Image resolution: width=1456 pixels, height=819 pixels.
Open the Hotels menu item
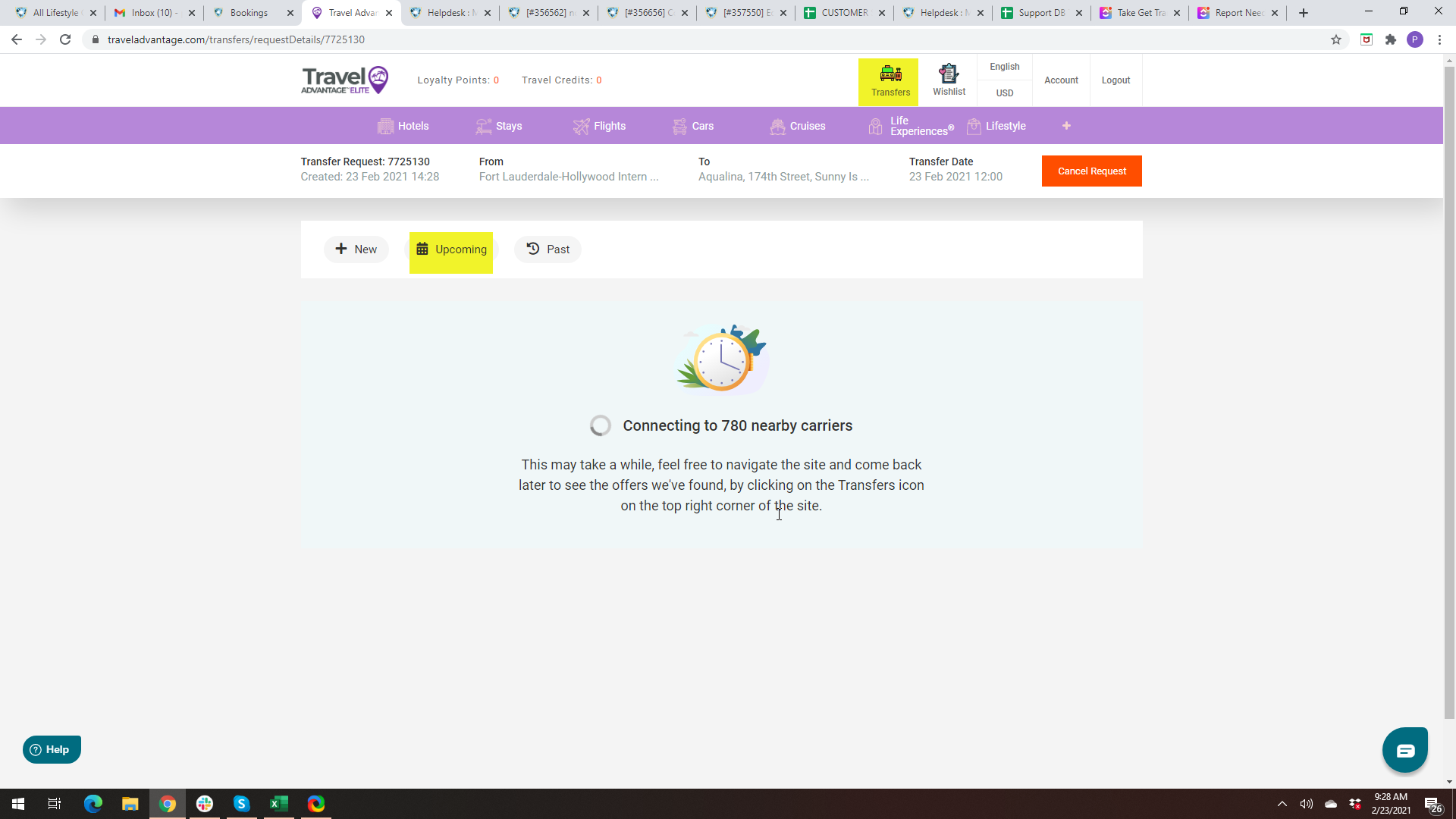pos(403,126)
